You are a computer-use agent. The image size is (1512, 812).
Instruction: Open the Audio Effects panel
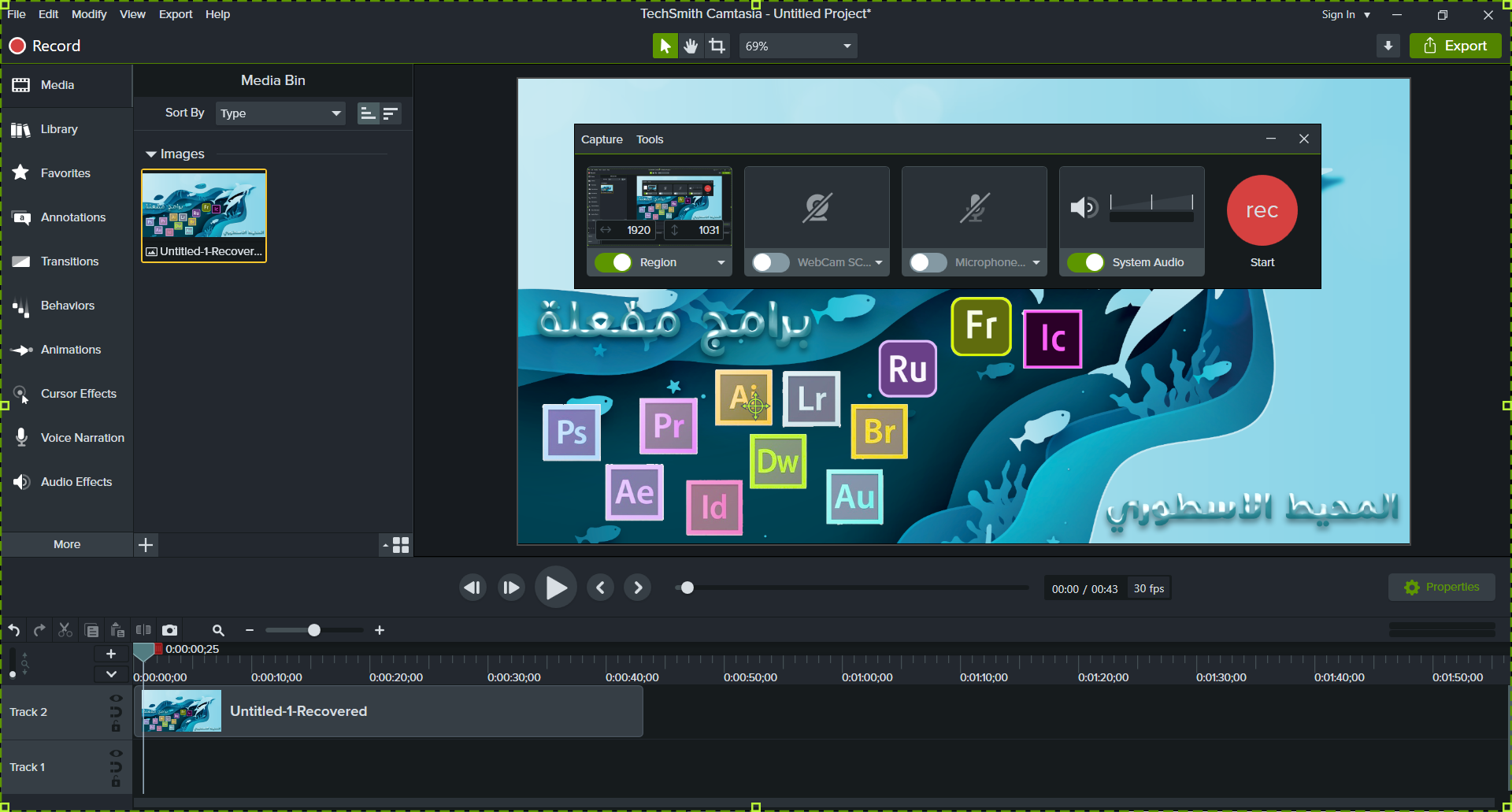[66, 482]
